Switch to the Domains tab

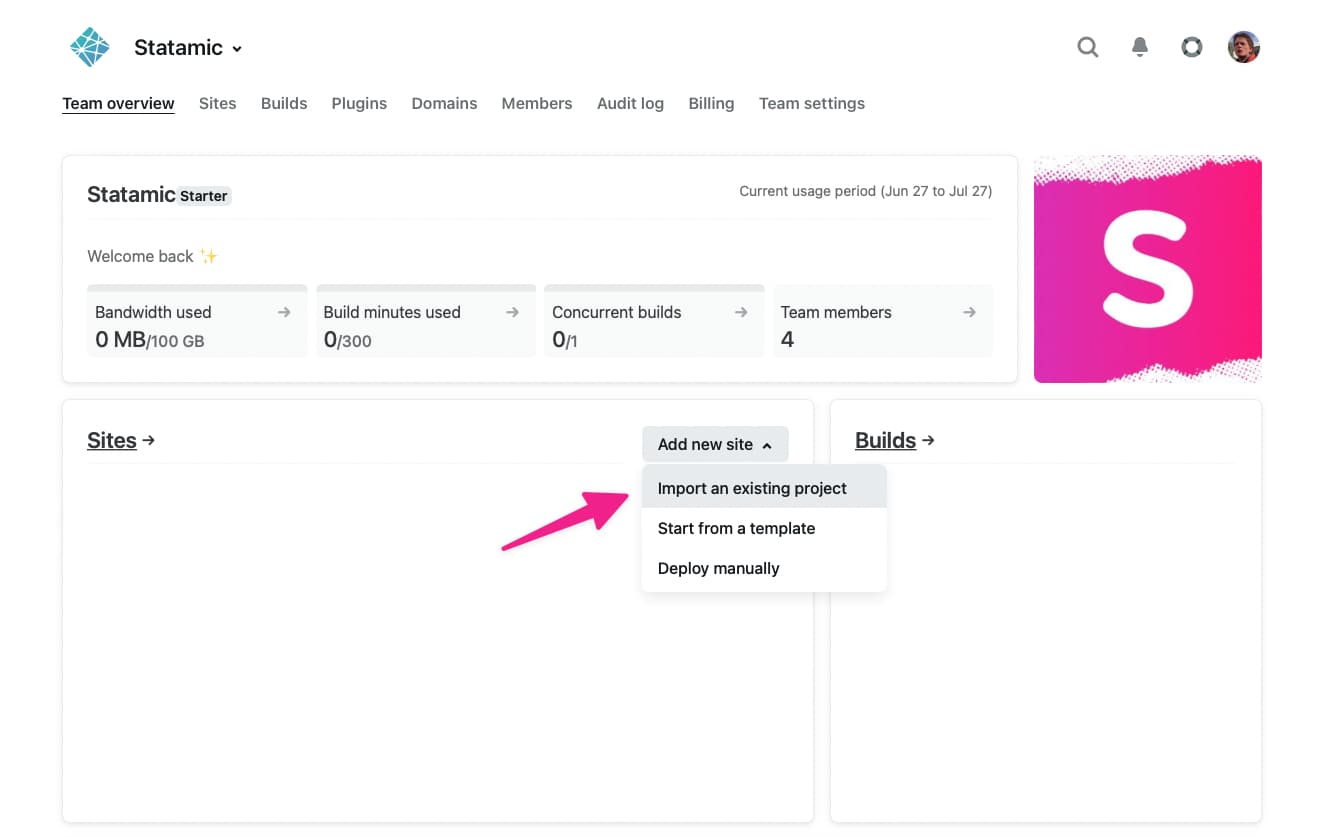click(444, 103)
